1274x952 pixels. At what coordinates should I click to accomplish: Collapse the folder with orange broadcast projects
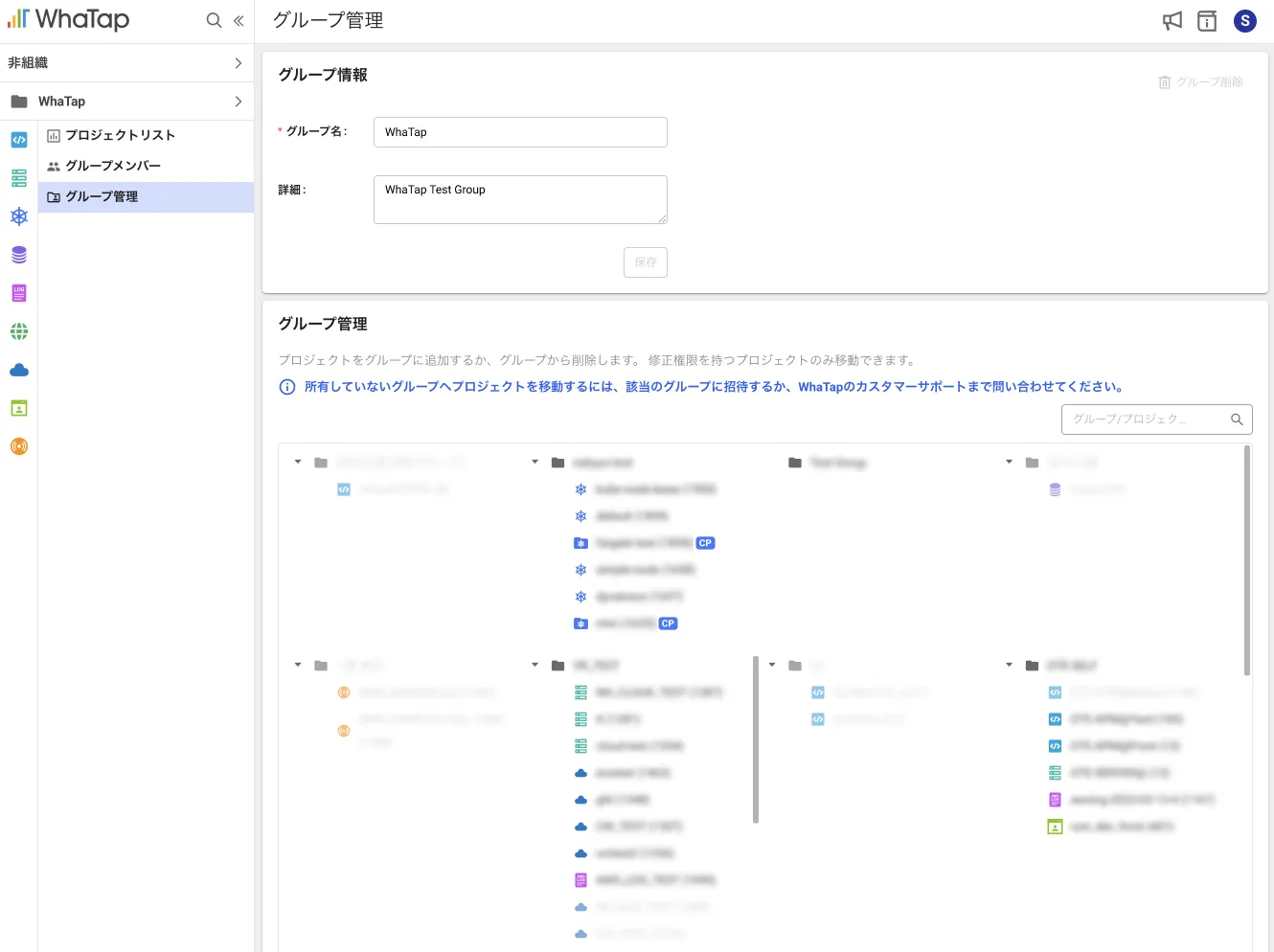[x=298, y=665]
